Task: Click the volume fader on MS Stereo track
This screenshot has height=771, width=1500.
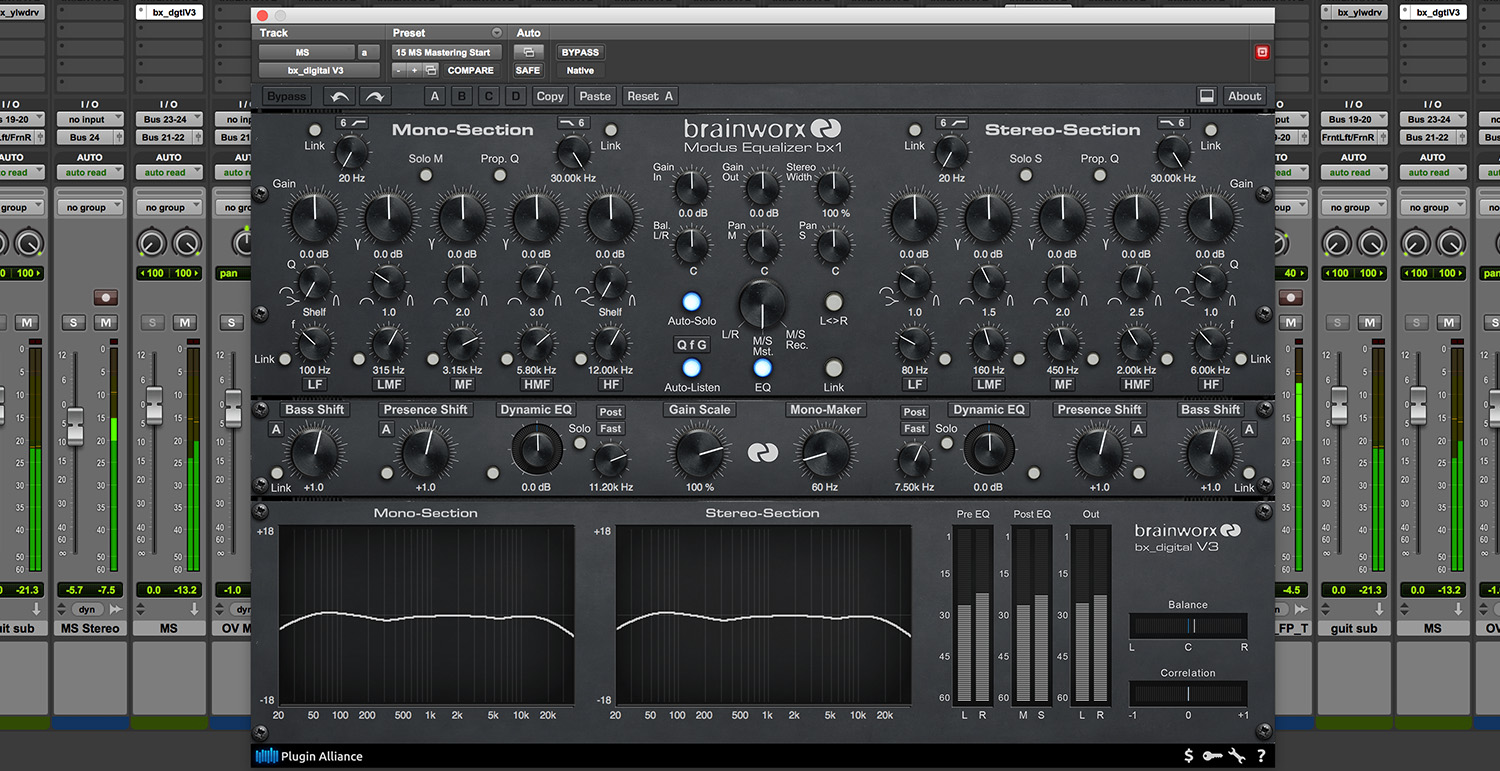Action: pyautogui.click(x=74, y=426)
